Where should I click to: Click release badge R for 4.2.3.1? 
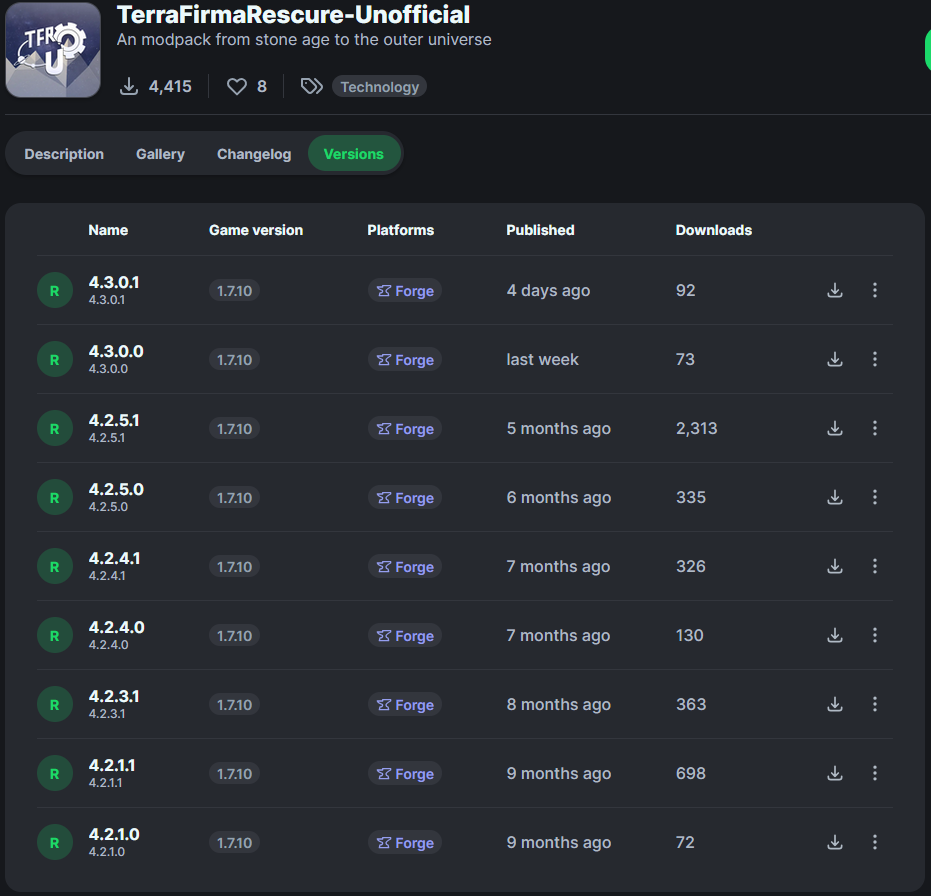pyautogui.click(x=55, y=704)
